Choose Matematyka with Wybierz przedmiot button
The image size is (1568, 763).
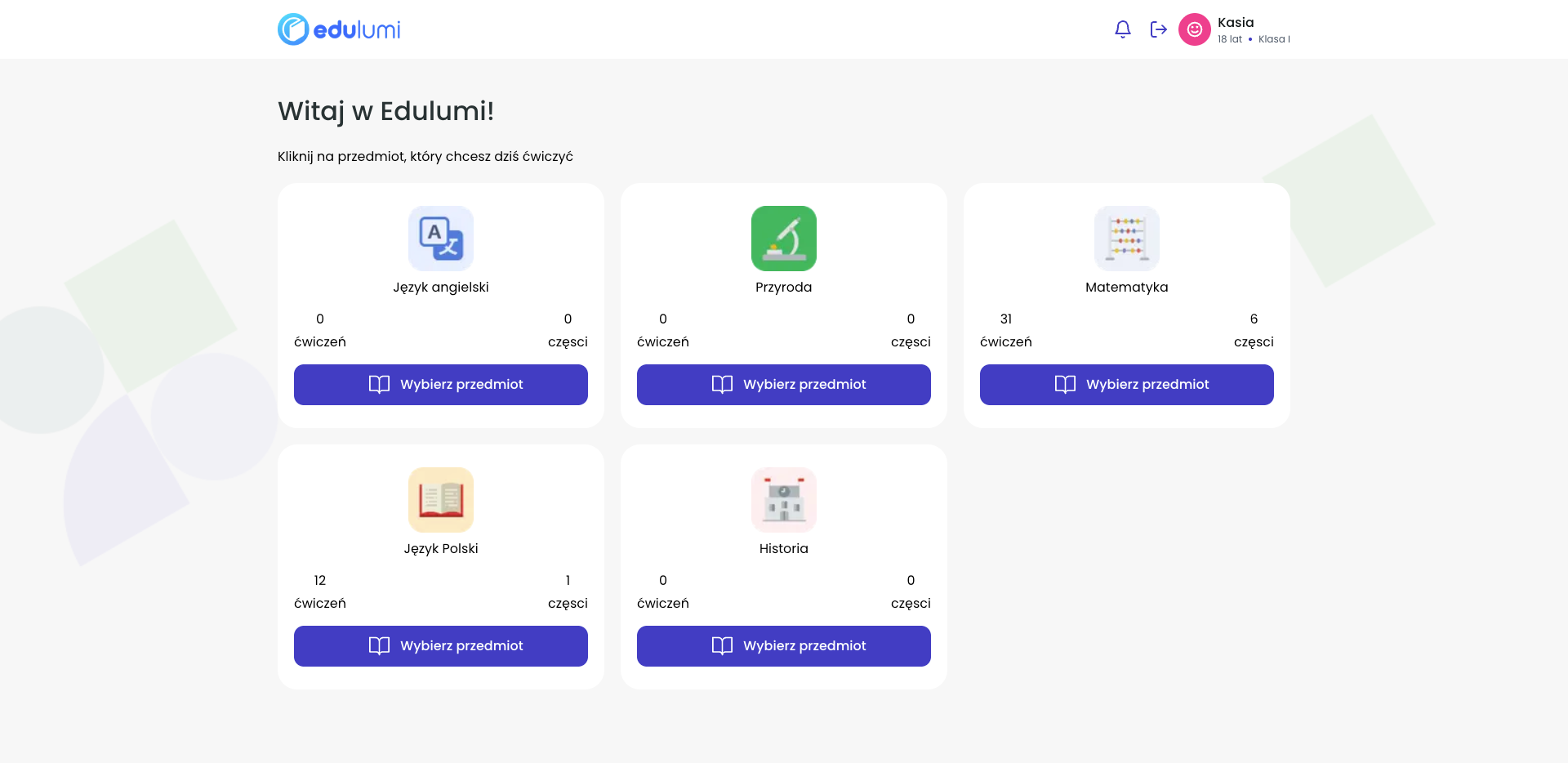pos(1127,385)
